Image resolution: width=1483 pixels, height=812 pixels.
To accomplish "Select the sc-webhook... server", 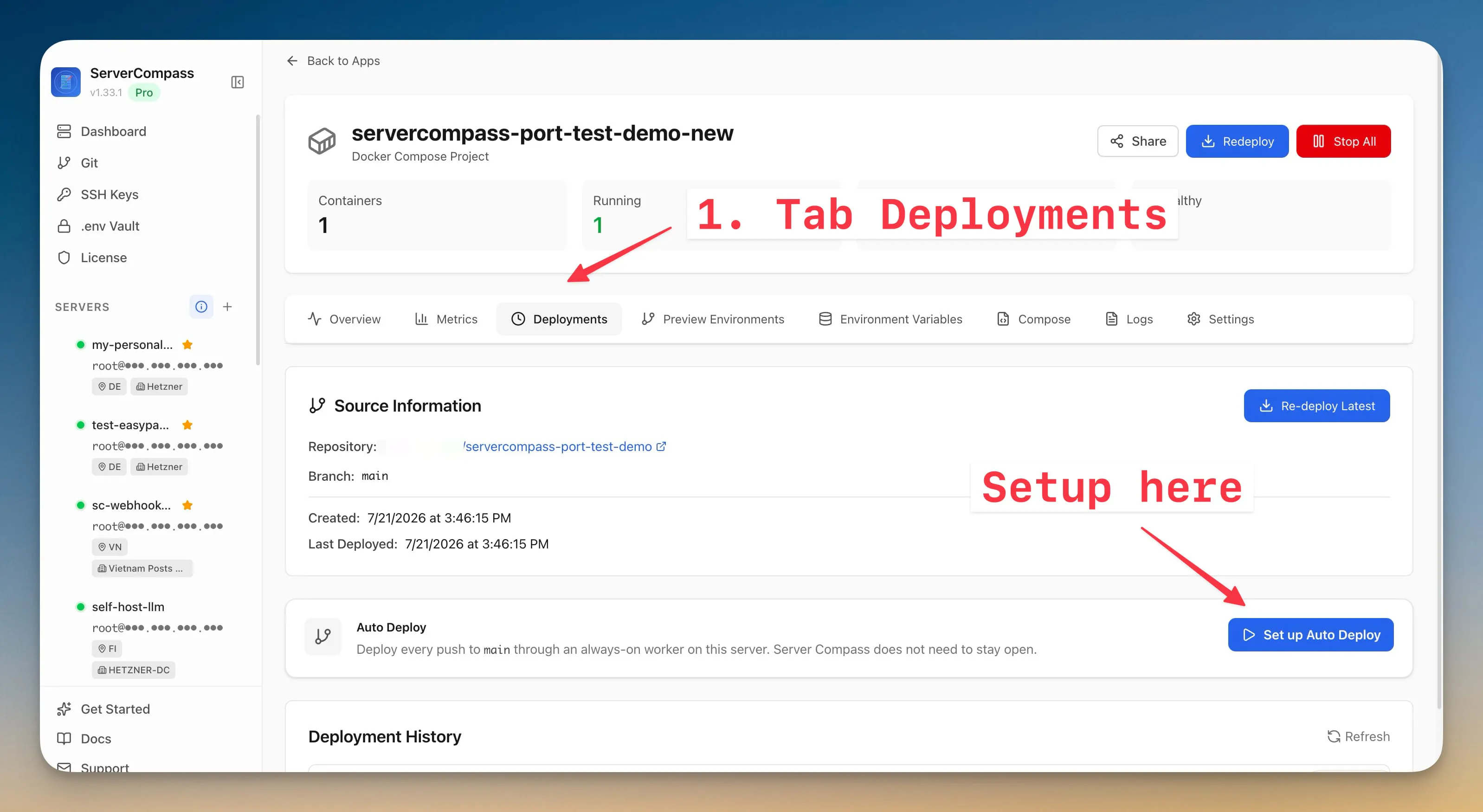I will (131, 505).
